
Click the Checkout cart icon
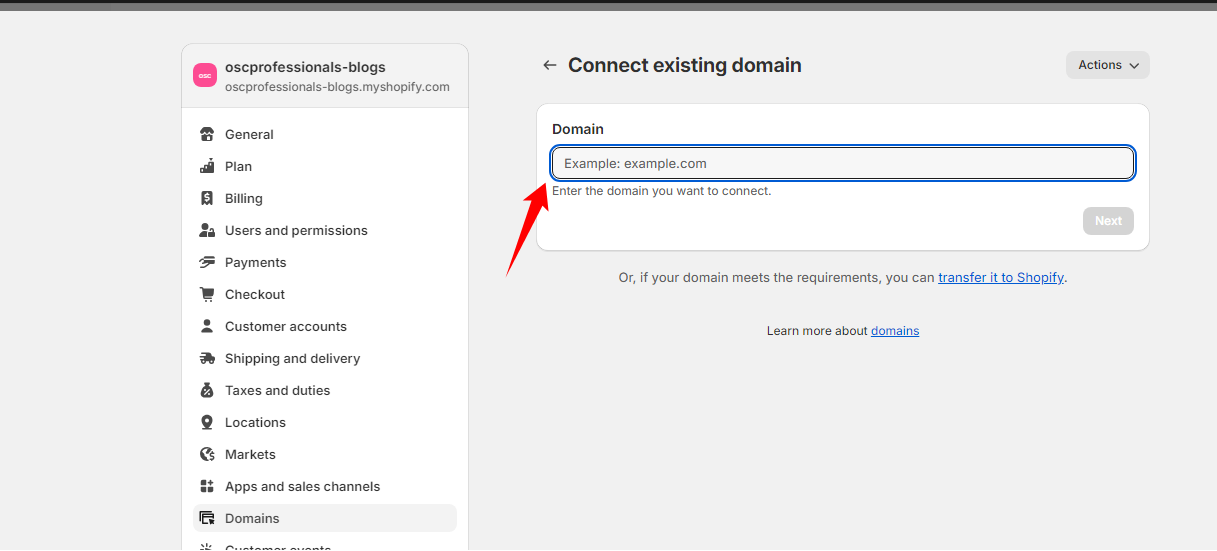point(207,294)
